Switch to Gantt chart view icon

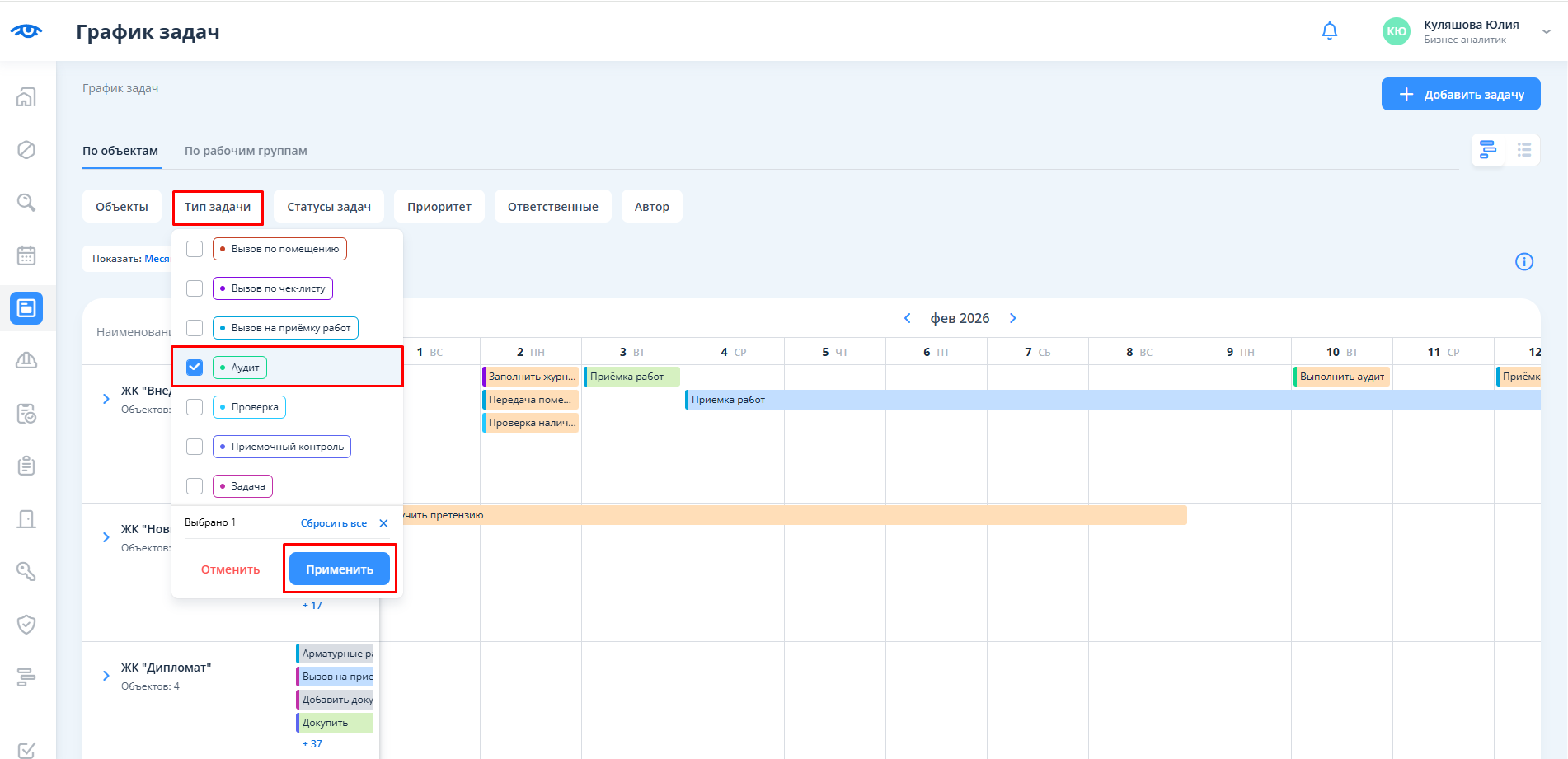[1488, 150]
